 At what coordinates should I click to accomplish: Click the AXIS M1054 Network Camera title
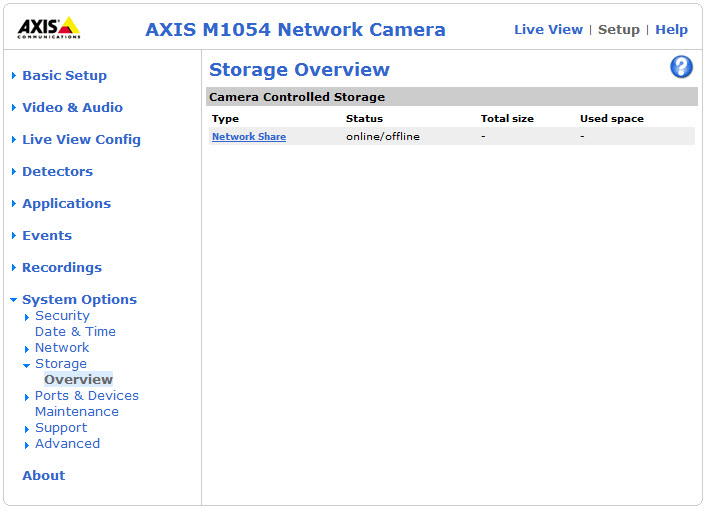tap(295, 30)
